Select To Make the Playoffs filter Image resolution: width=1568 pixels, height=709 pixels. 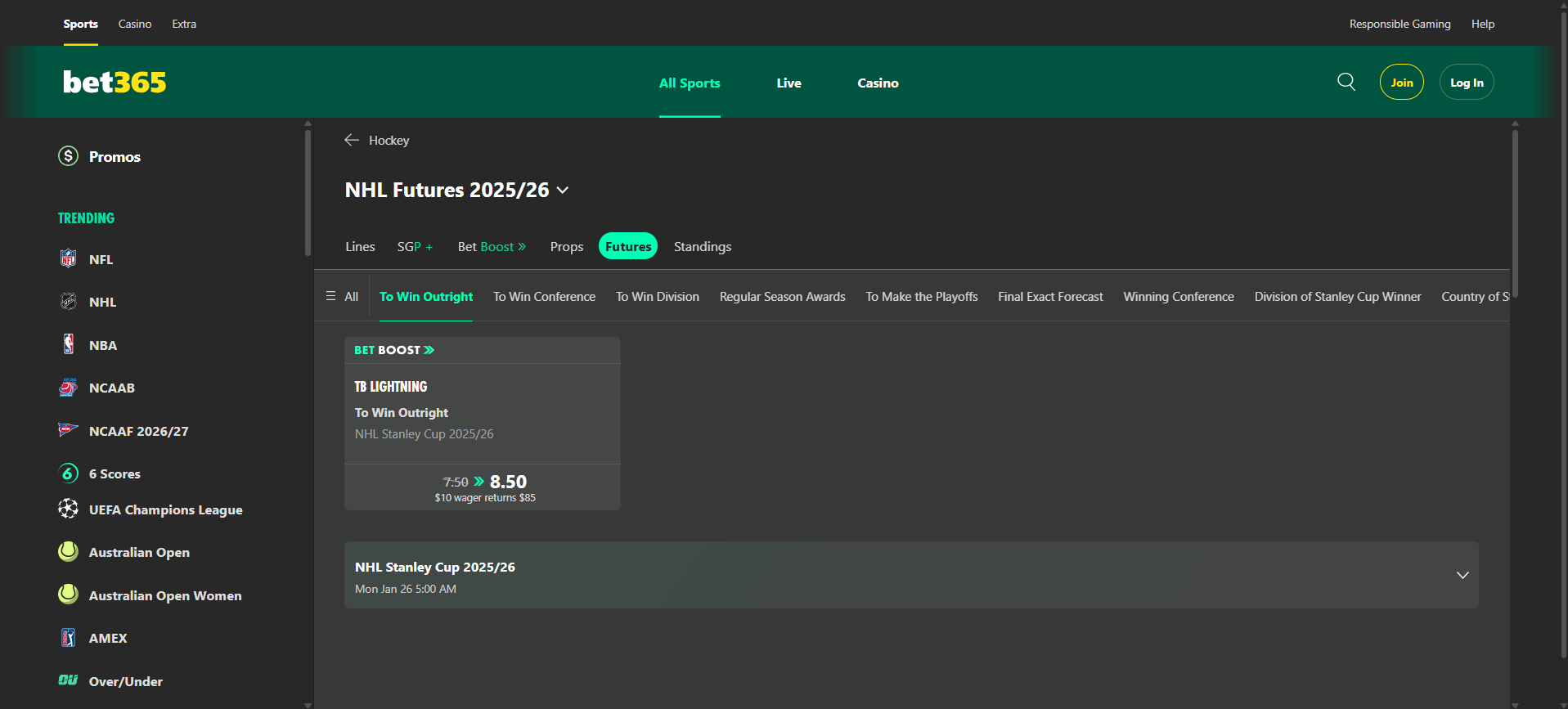(922, 297)
